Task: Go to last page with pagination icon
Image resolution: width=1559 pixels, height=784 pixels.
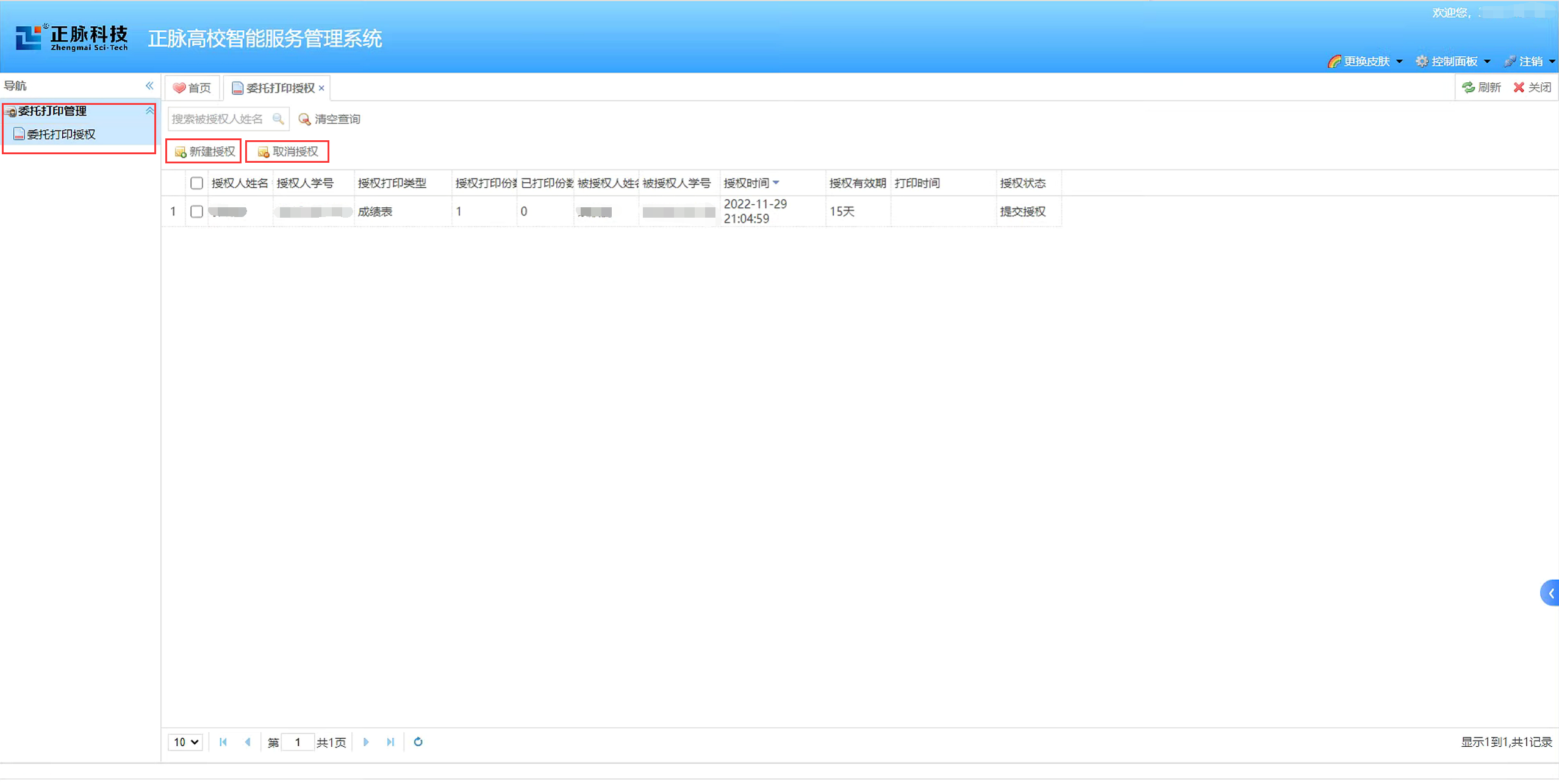Action: 390,742
